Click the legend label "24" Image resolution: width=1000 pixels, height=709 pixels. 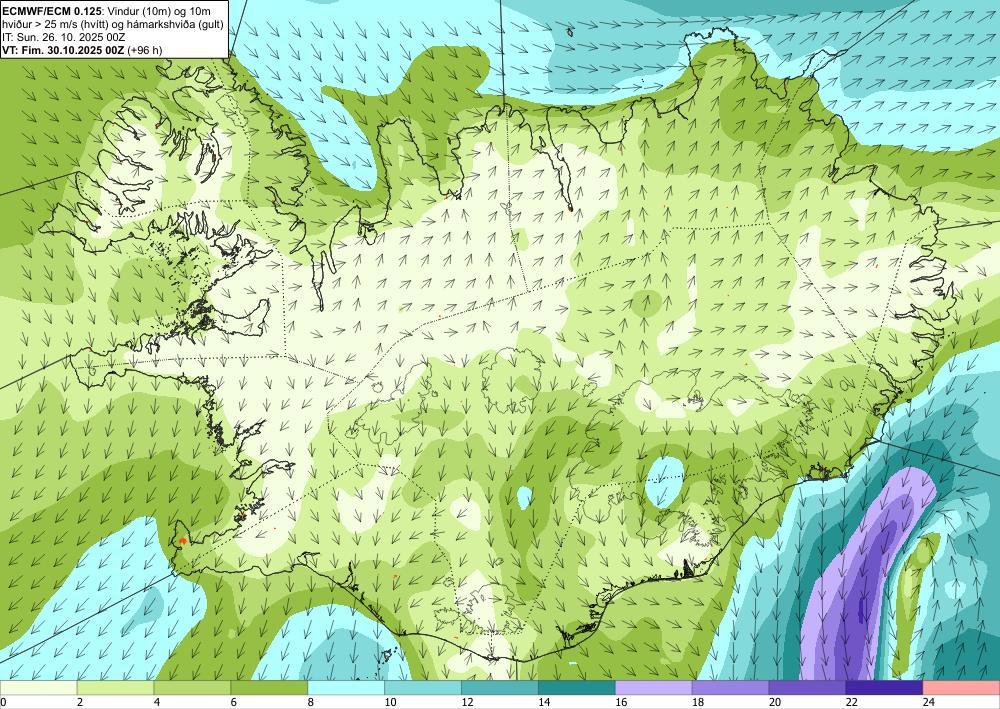[x=929, y=703]
